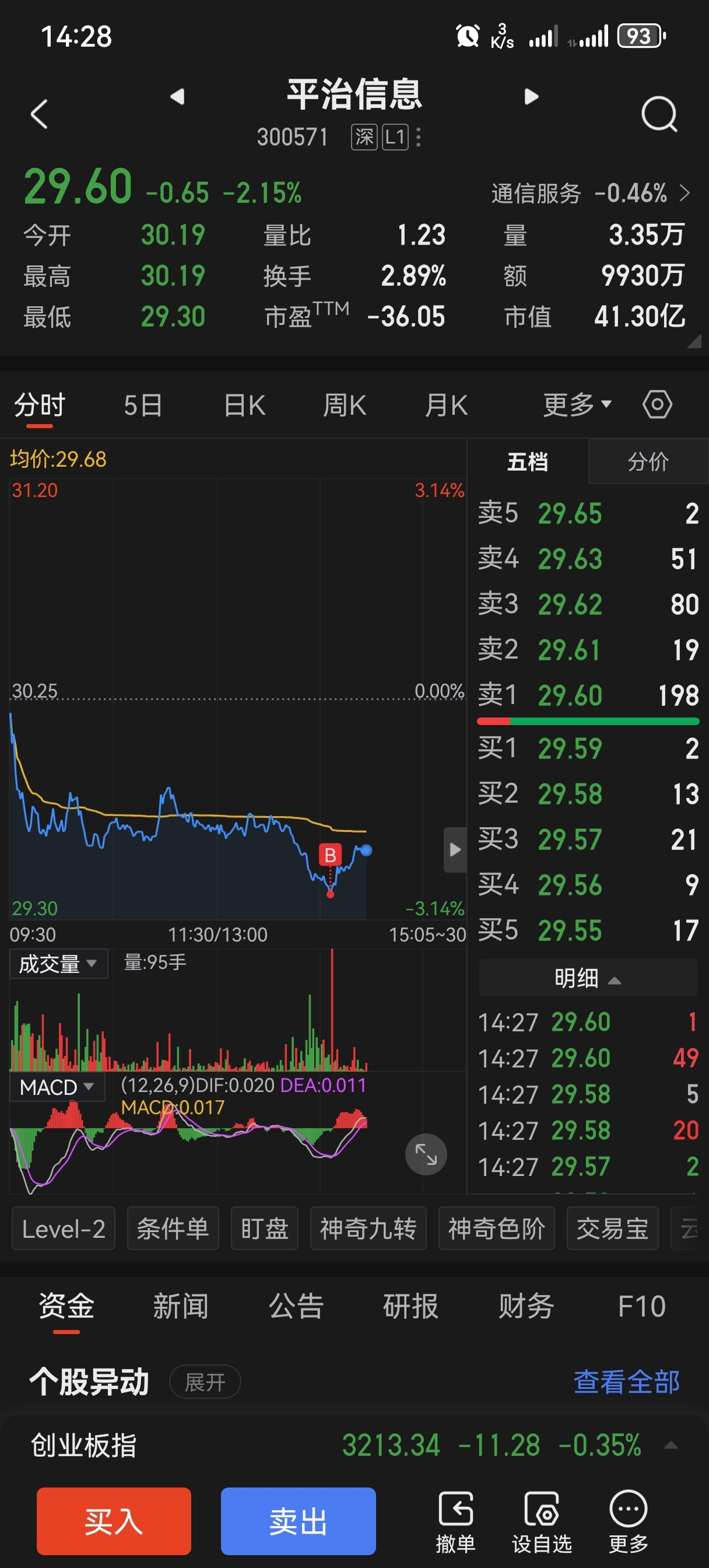Image resolution: width=709 pixels, height=1568 pixels.
Task: Open the F10 tab
Action: tap(641, 1306)
